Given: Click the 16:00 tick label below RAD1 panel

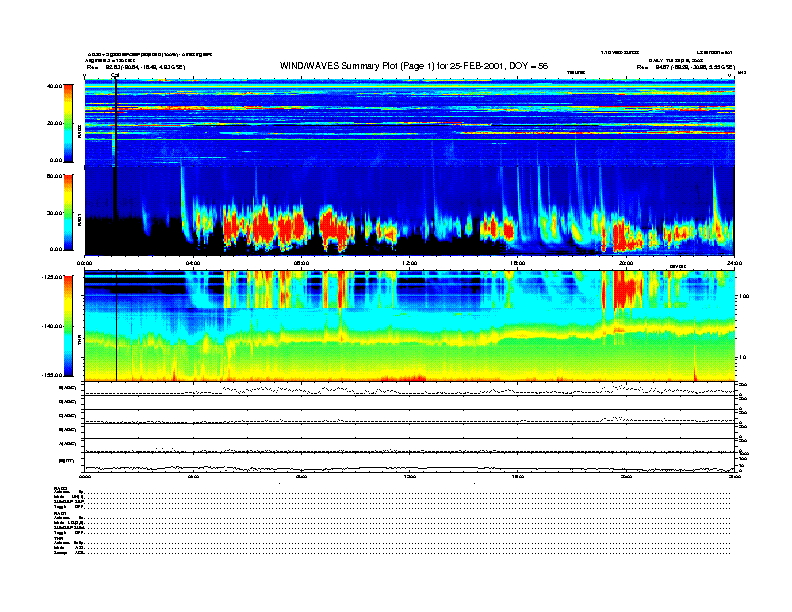Looking at the screenshot, I should click(518, 263).
